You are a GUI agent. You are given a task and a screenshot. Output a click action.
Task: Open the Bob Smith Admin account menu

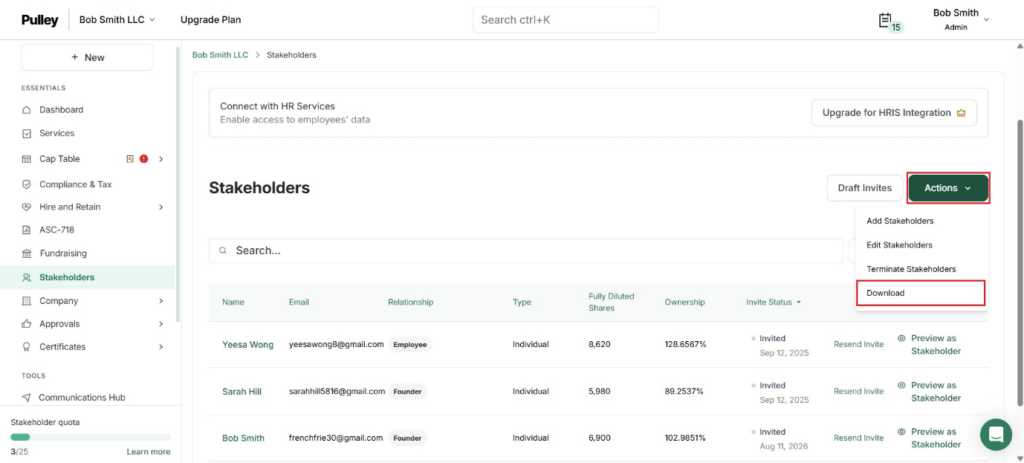[961, 20]
